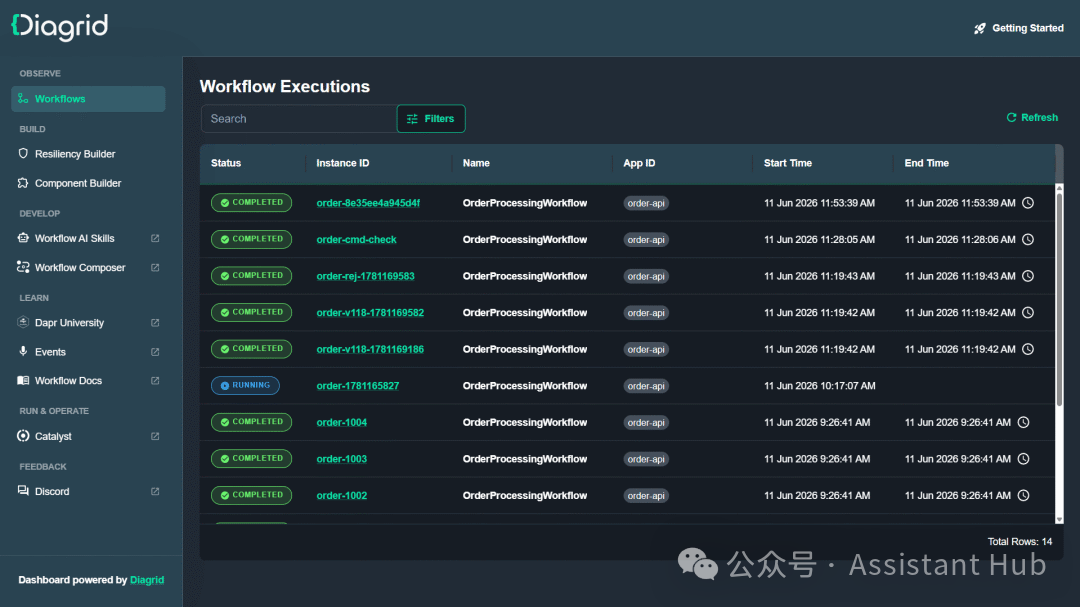Click clock icon in order-1004 row
1080x607 pixels.
1024,422
